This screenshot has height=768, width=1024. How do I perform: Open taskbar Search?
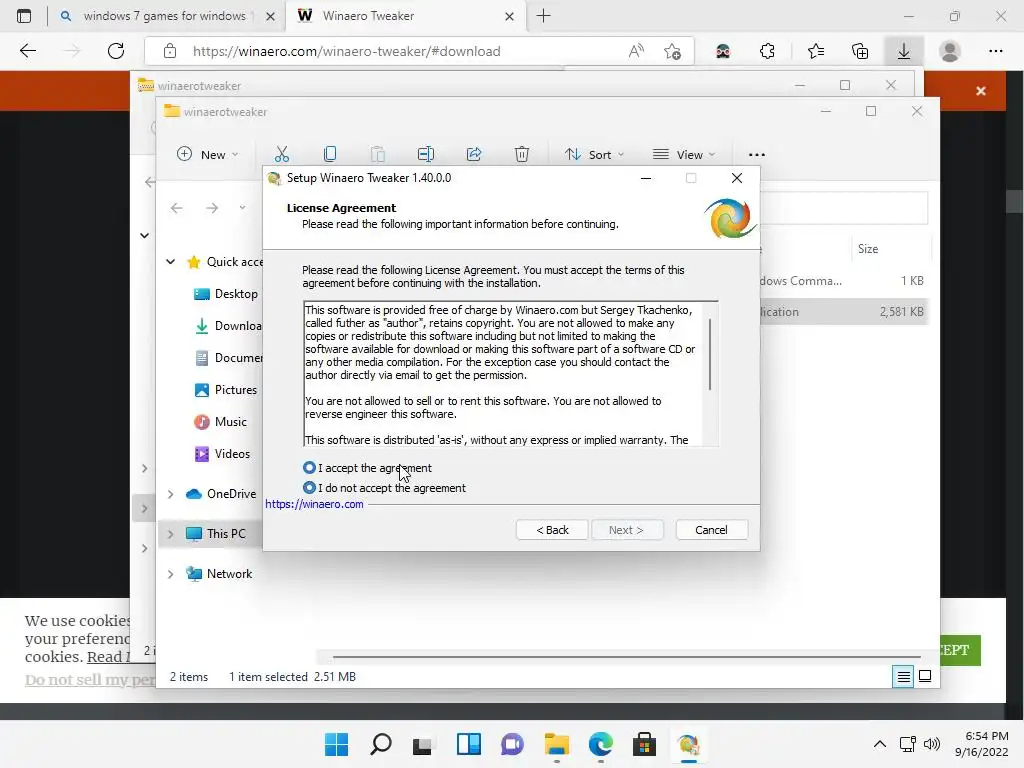[x=381, y=744]
